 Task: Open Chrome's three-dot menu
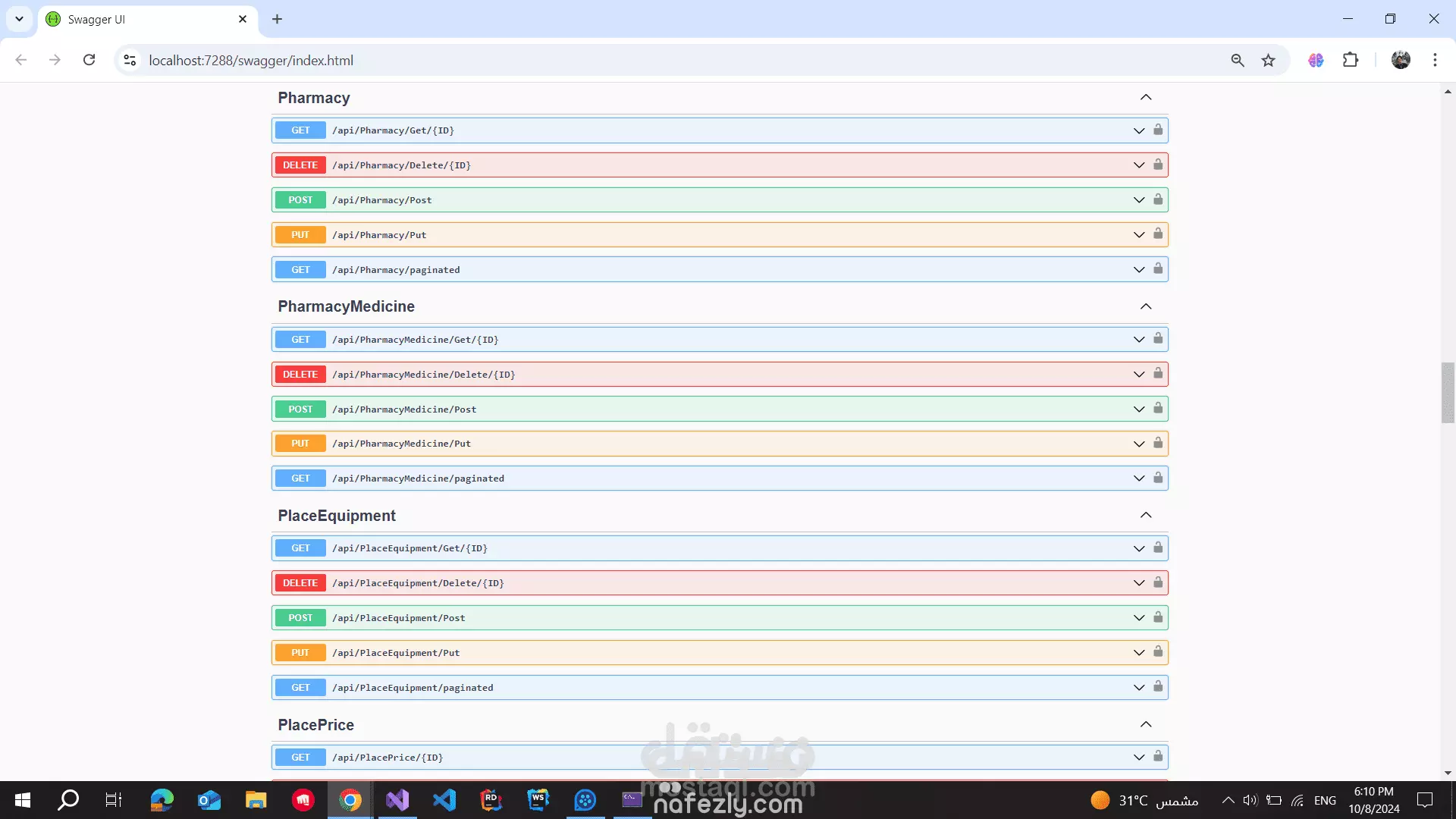click(1435, 60)
